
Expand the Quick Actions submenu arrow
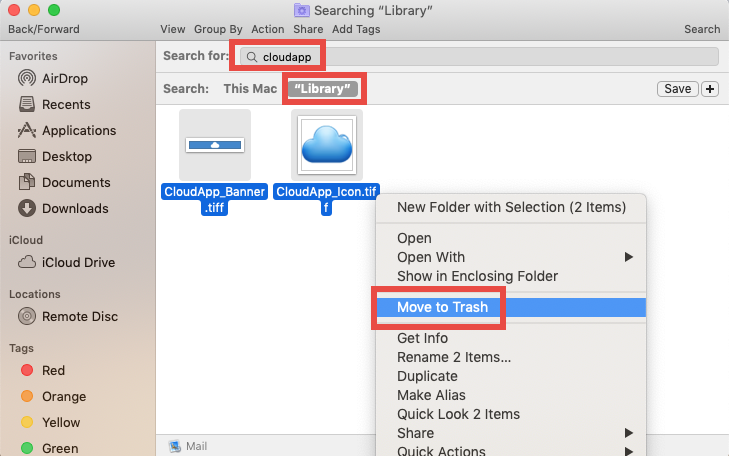(629, 451)
